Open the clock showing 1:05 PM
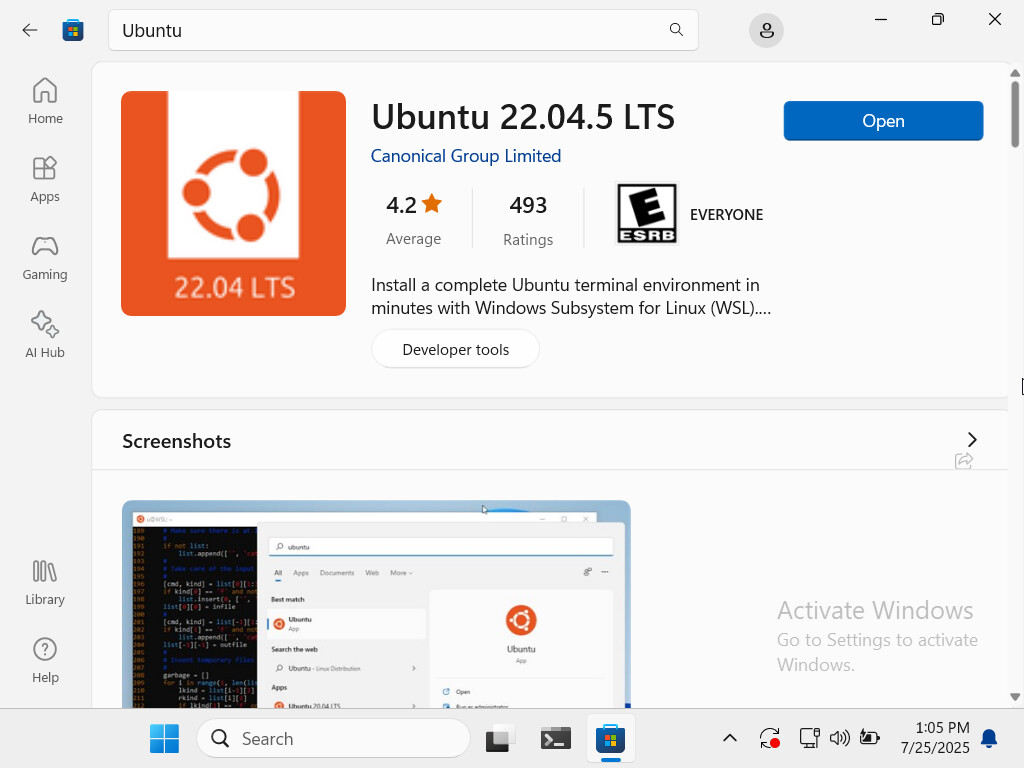 click(935, 738)
